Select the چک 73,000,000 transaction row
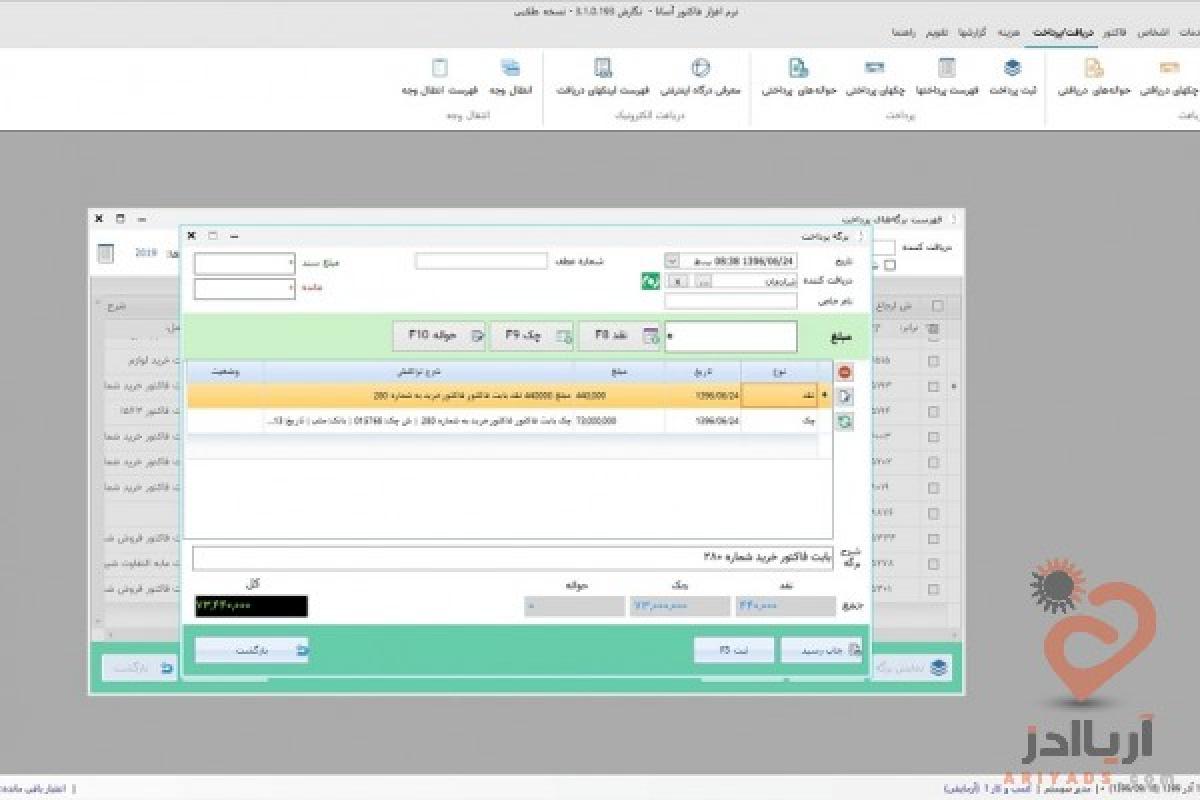Screen dimensions: 1200x800 [x=510, y=421]
